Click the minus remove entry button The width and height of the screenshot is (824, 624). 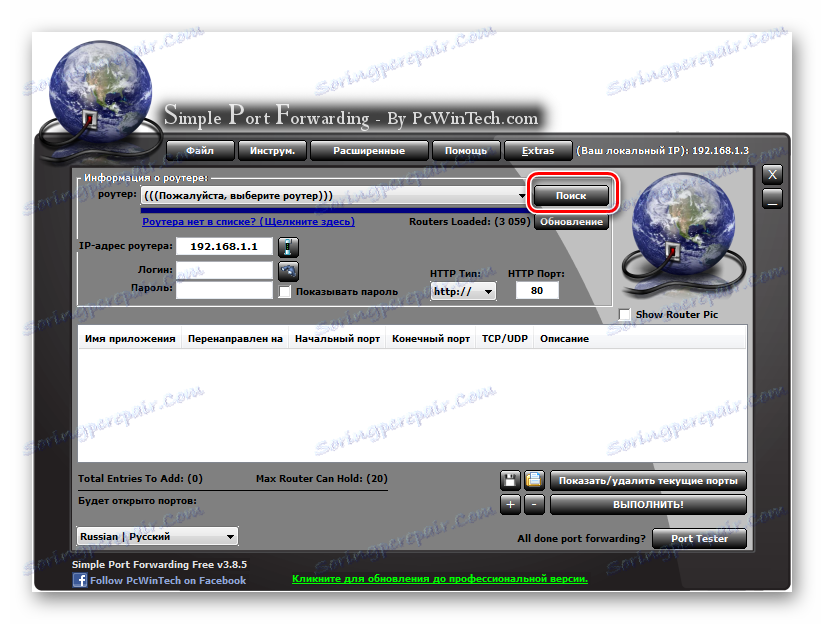click(x=534, y=505)
